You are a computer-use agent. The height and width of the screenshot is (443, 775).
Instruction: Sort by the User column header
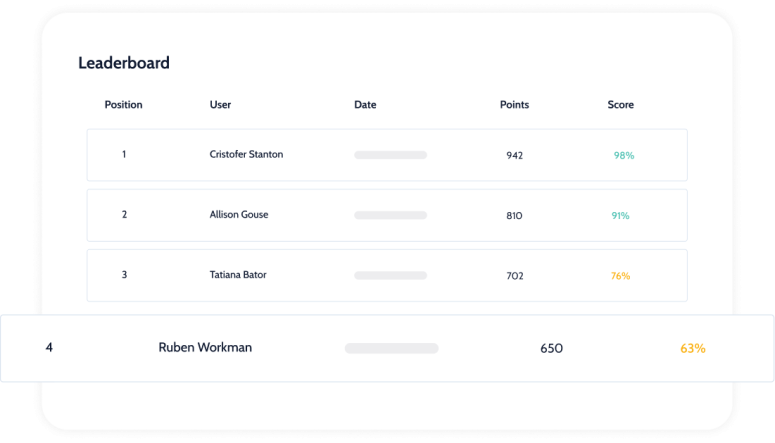click(220, 105)
